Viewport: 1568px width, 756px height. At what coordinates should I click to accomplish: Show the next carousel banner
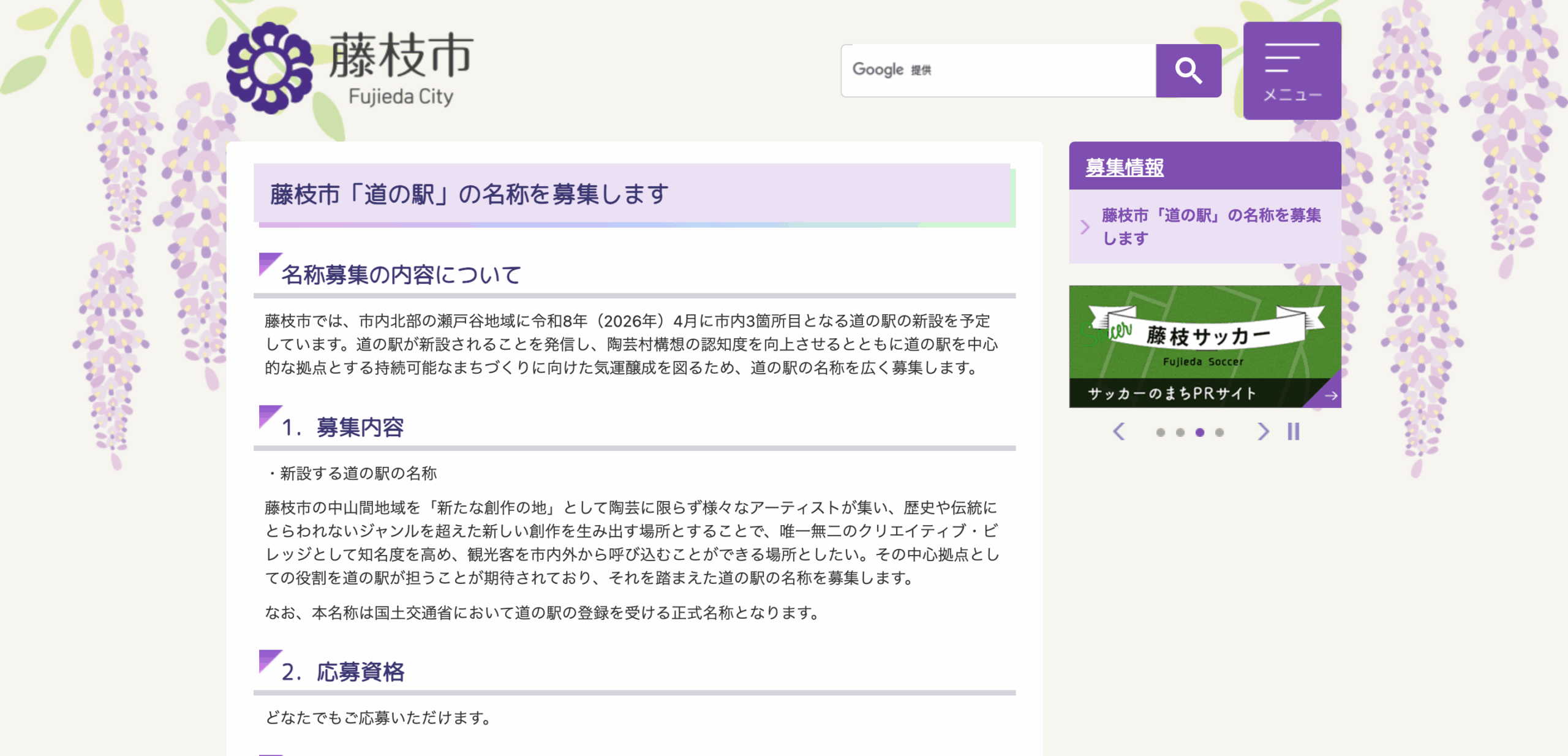click(1262, 432)
